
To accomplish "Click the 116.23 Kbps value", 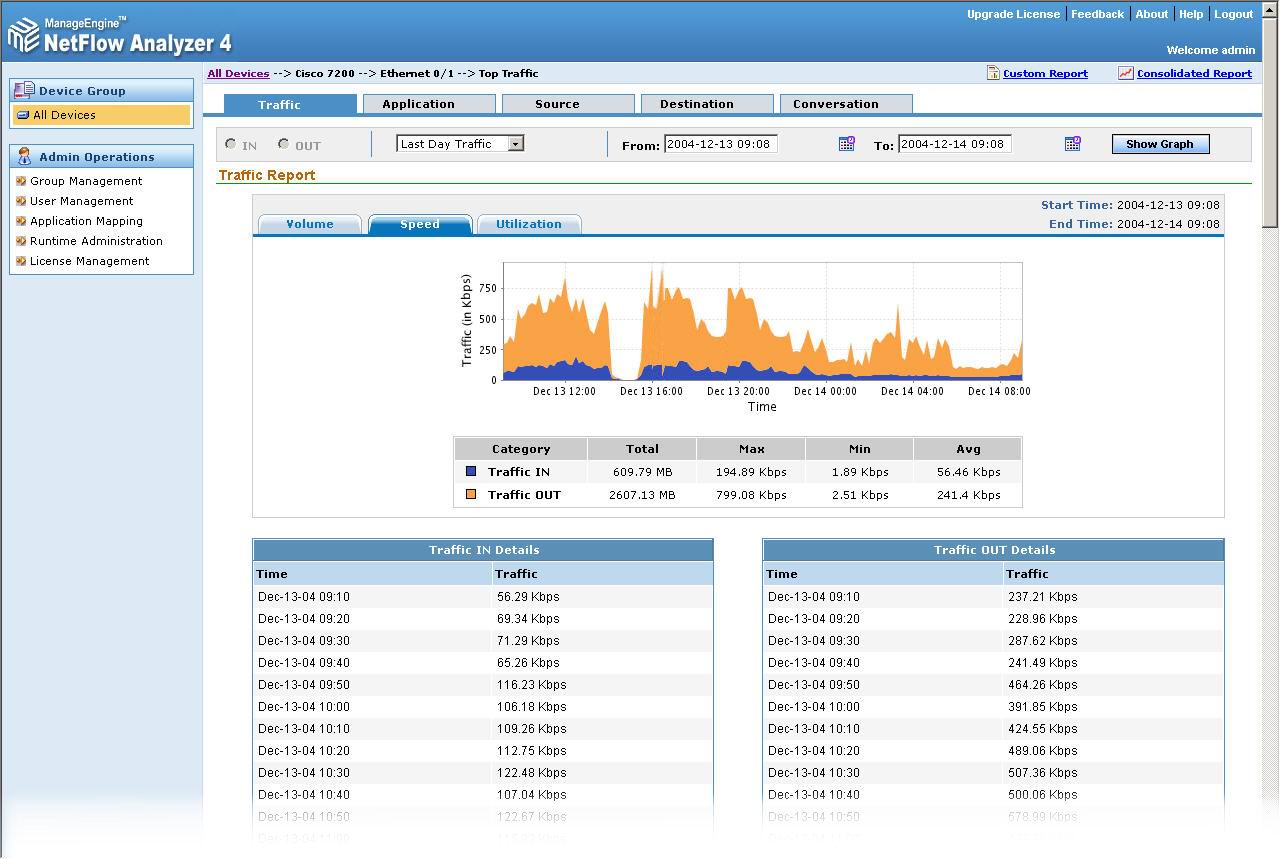I will 531,685.
